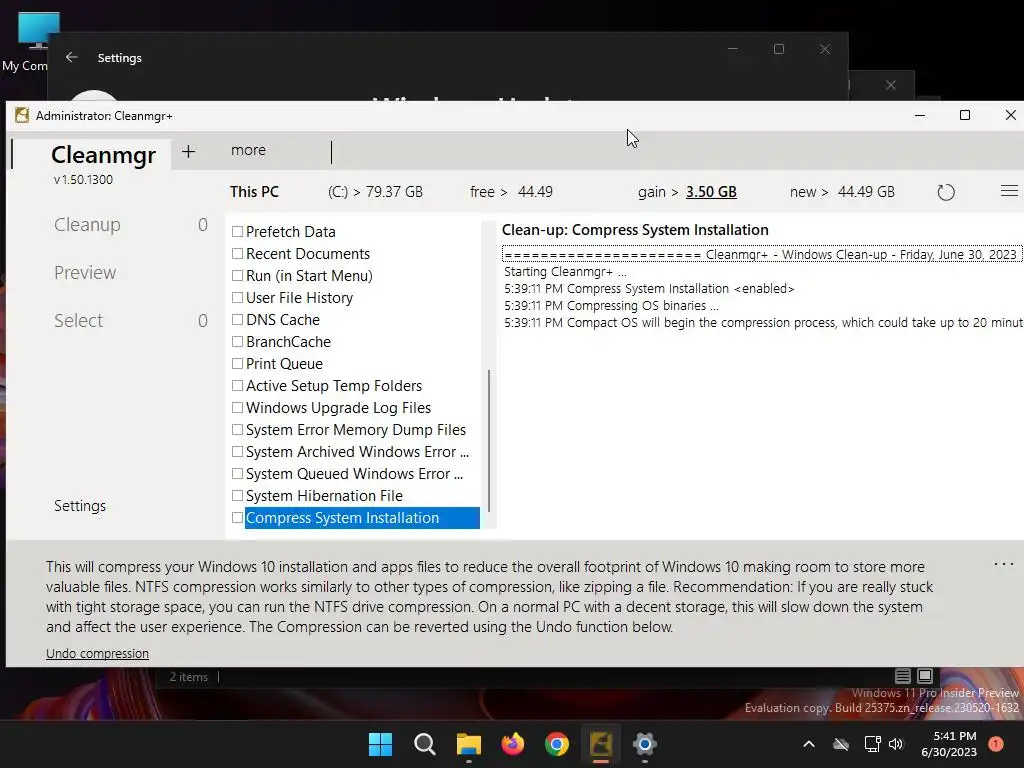Open taskbar Search
This screenshot has width=1024, height=768.
tap(424, 744)
